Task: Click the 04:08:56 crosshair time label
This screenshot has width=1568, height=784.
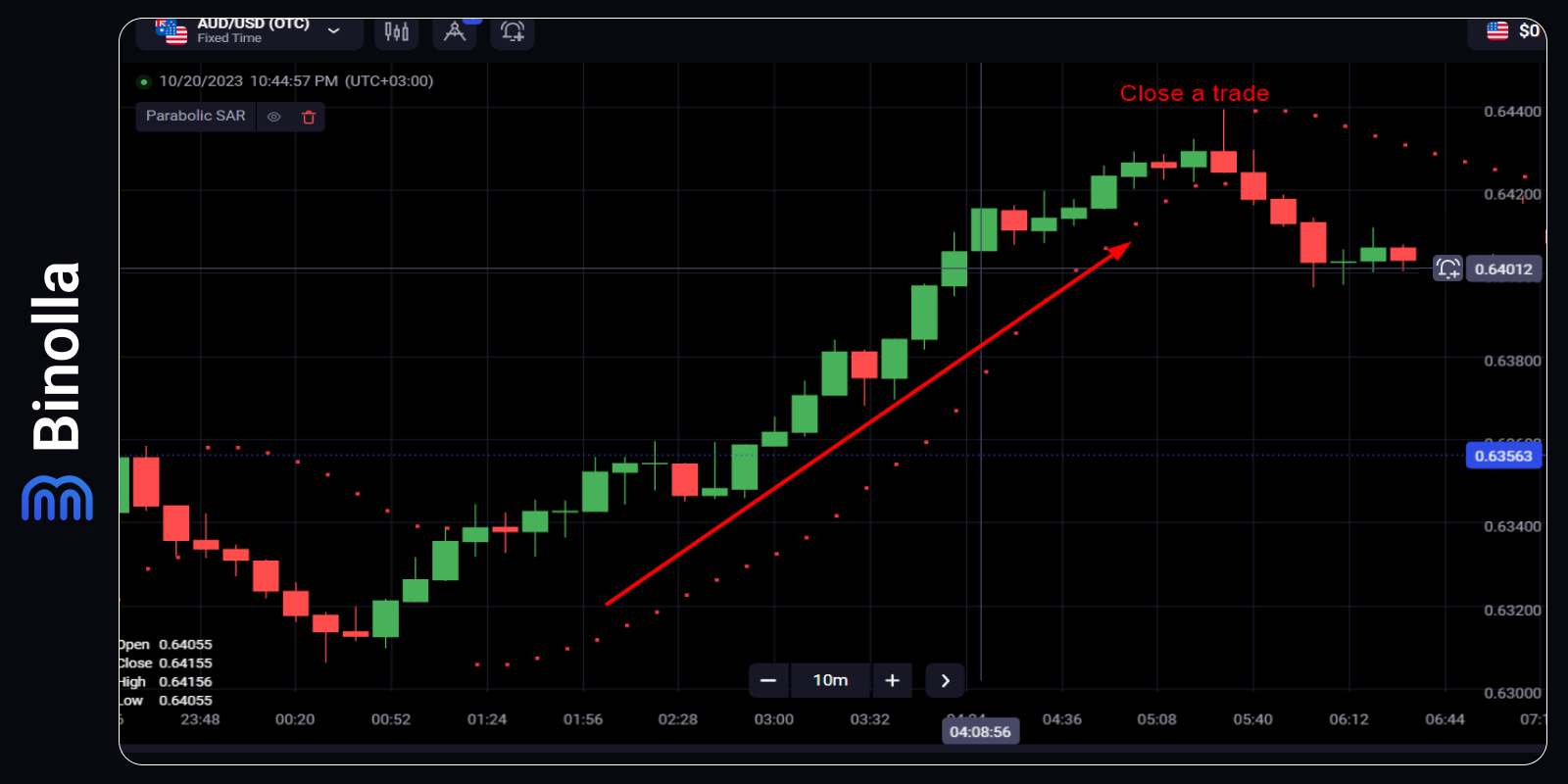Action: (980, 732)
